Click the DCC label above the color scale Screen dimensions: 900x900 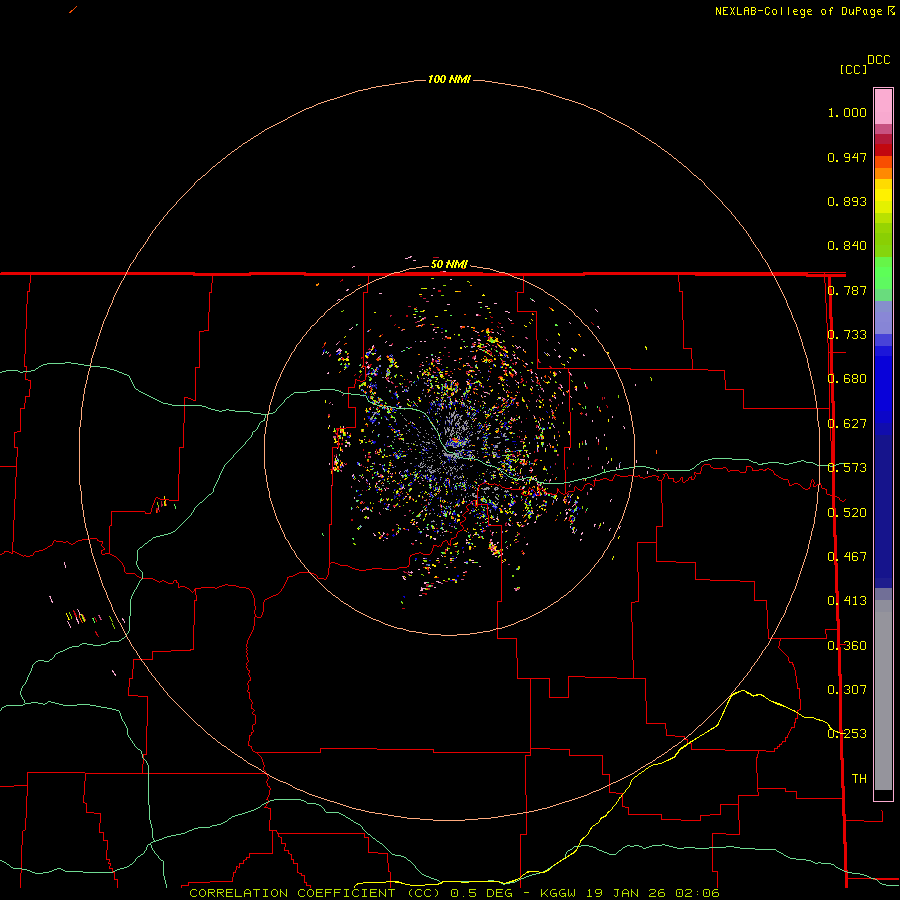(x=878, y=60)
